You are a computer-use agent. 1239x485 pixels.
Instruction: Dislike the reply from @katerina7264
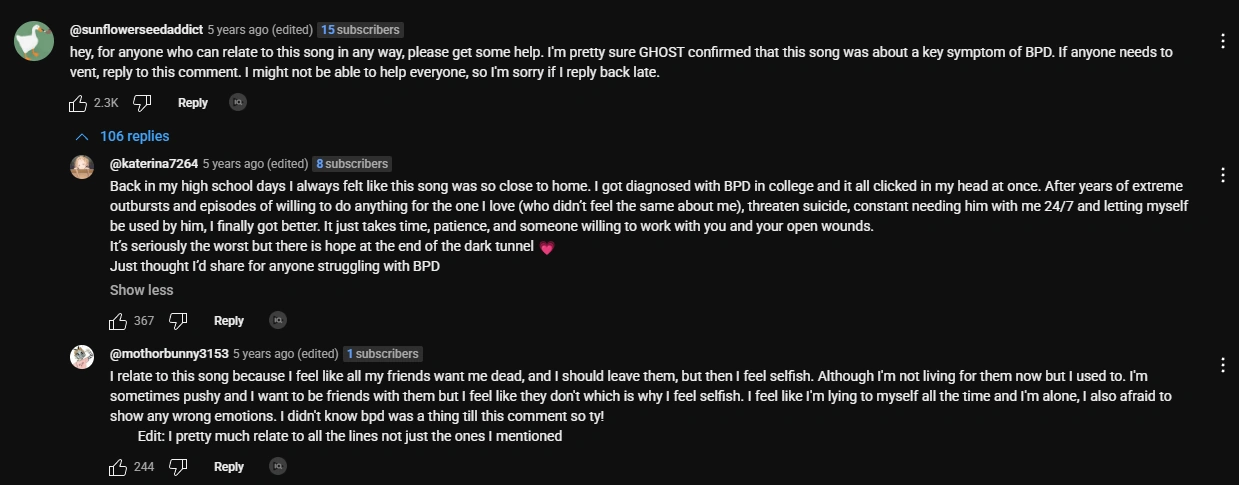coord(178,320)
